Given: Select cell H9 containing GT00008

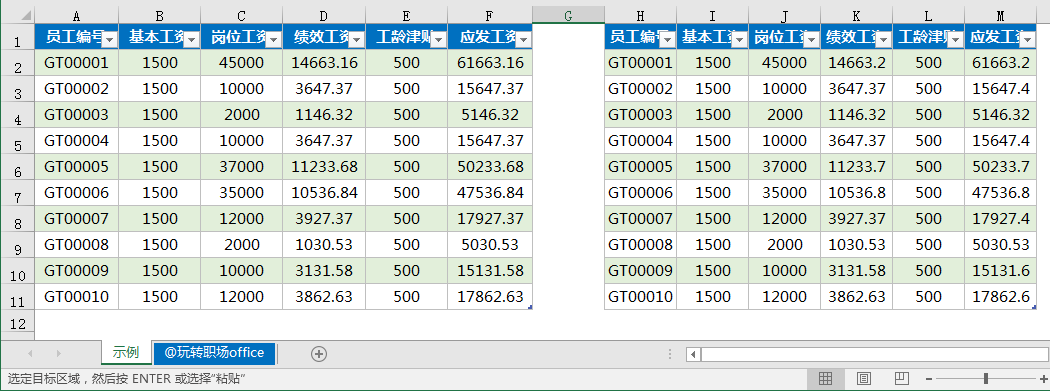Looking at the screenshot, I should coord(641,245).
